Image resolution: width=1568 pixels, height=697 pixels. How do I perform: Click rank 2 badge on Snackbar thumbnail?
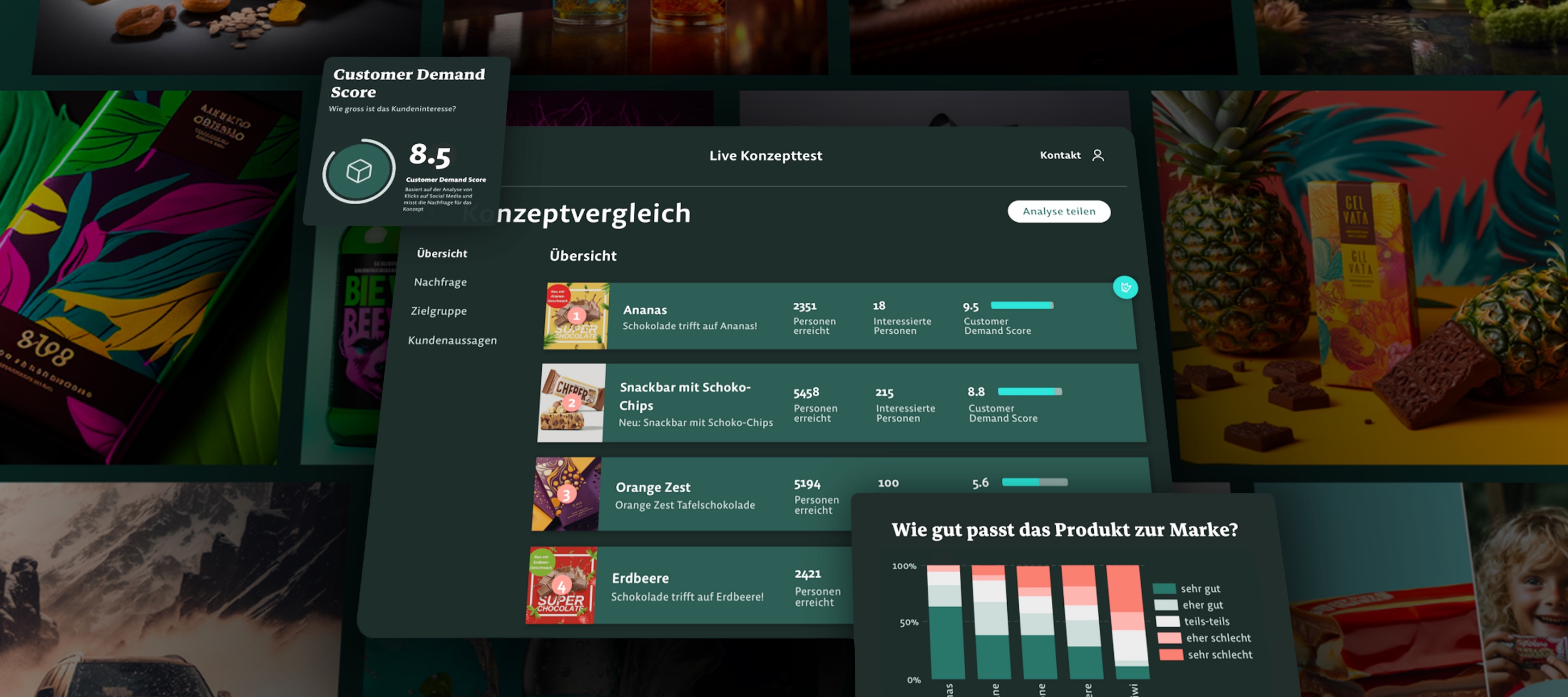pos(571,402)
